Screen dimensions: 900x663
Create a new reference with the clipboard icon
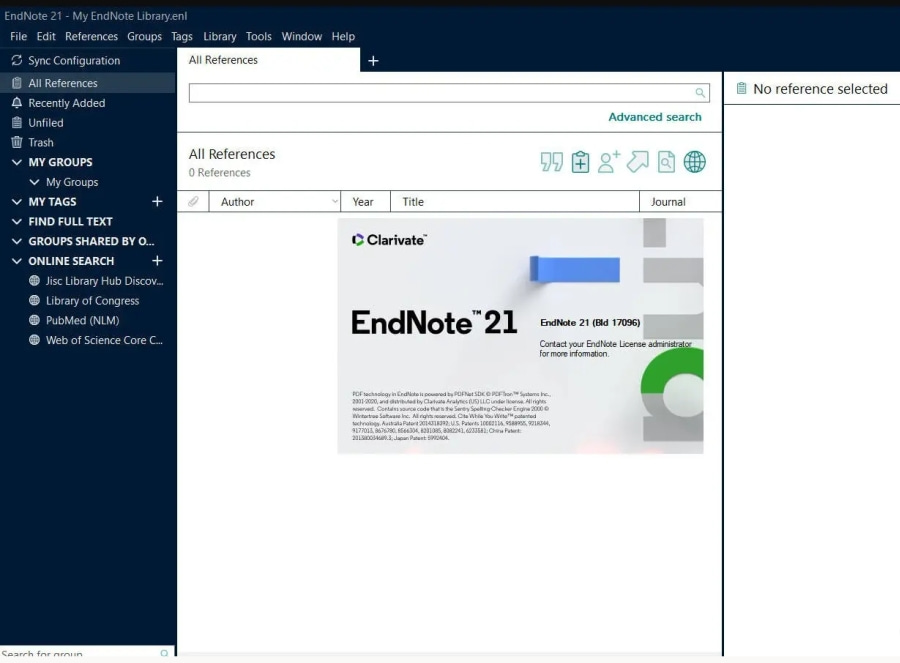(580, 161)
